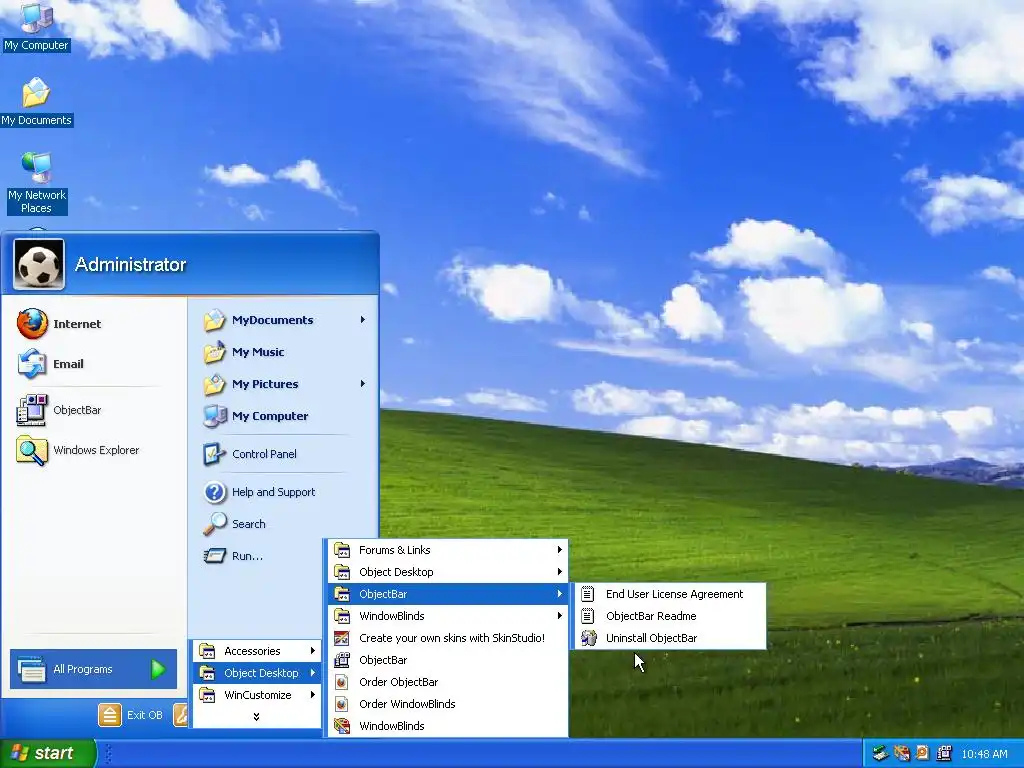Show more programs with the double chevron

(x=256, y=716)
